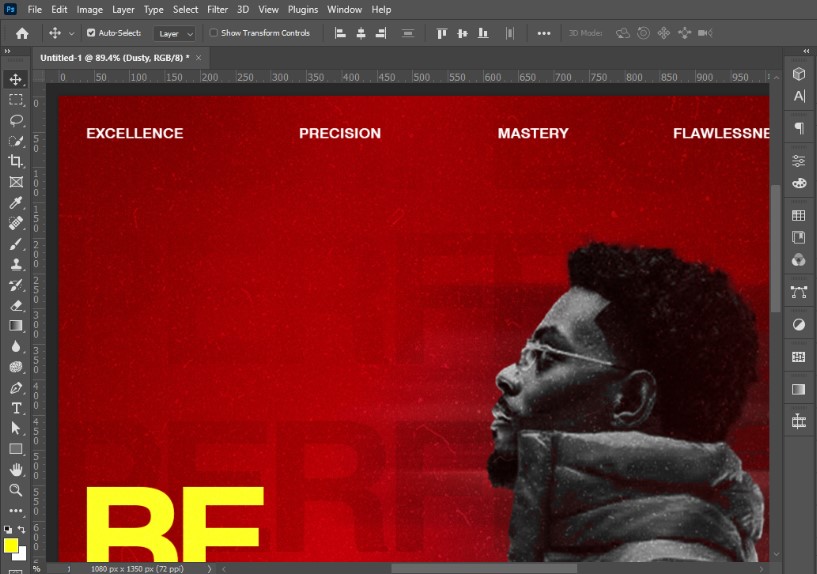Open the Gradients panel icon
The height and width of the screenshot is (574, 817).
[x=799, y=389]
